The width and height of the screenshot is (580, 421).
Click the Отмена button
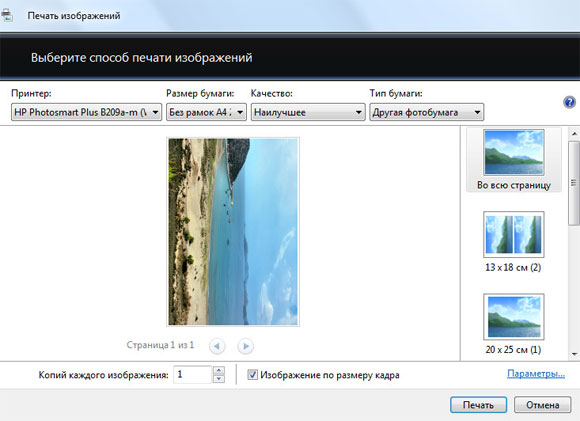click(543, 405)
